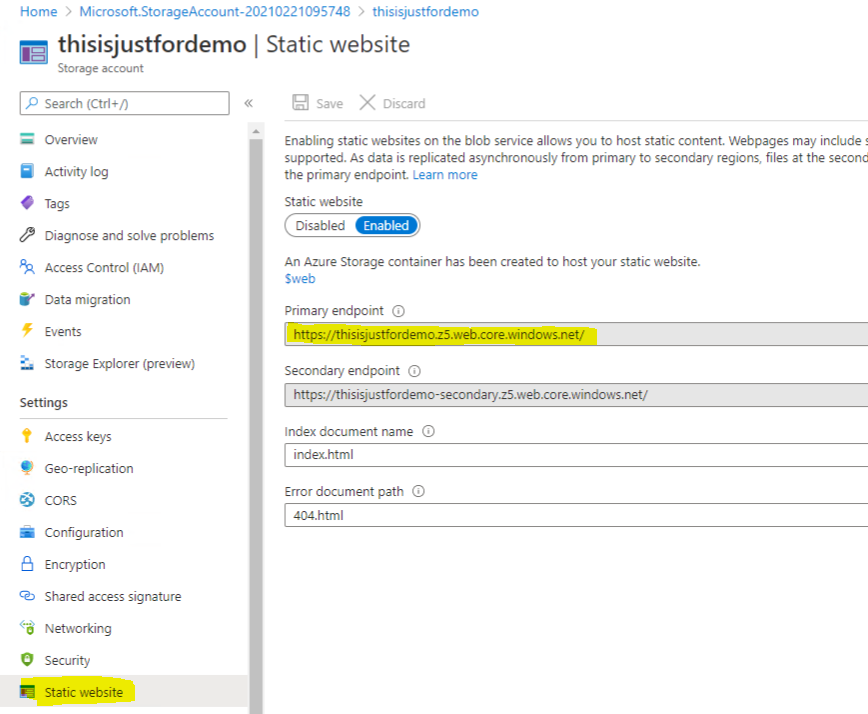Go to Access Control (IAM)
868x714 pixels.
104,267
